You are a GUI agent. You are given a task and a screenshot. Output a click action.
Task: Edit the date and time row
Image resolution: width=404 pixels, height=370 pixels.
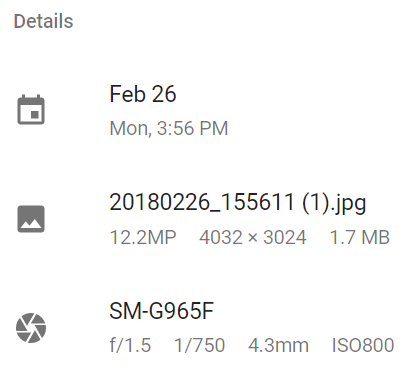[x=202, y=110]
